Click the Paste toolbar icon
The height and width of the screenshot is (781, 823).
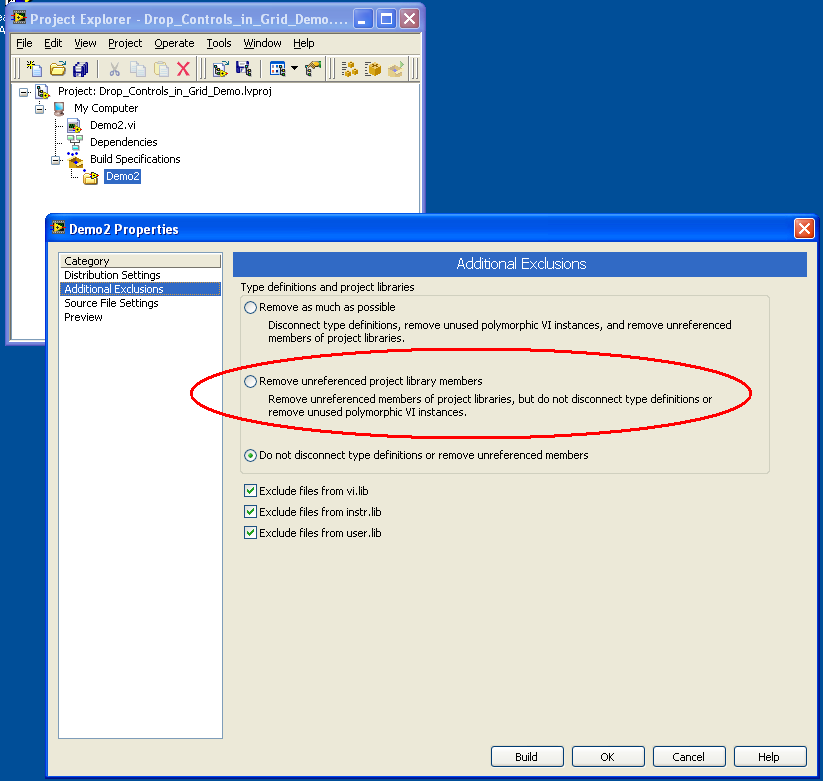(161, 69)
